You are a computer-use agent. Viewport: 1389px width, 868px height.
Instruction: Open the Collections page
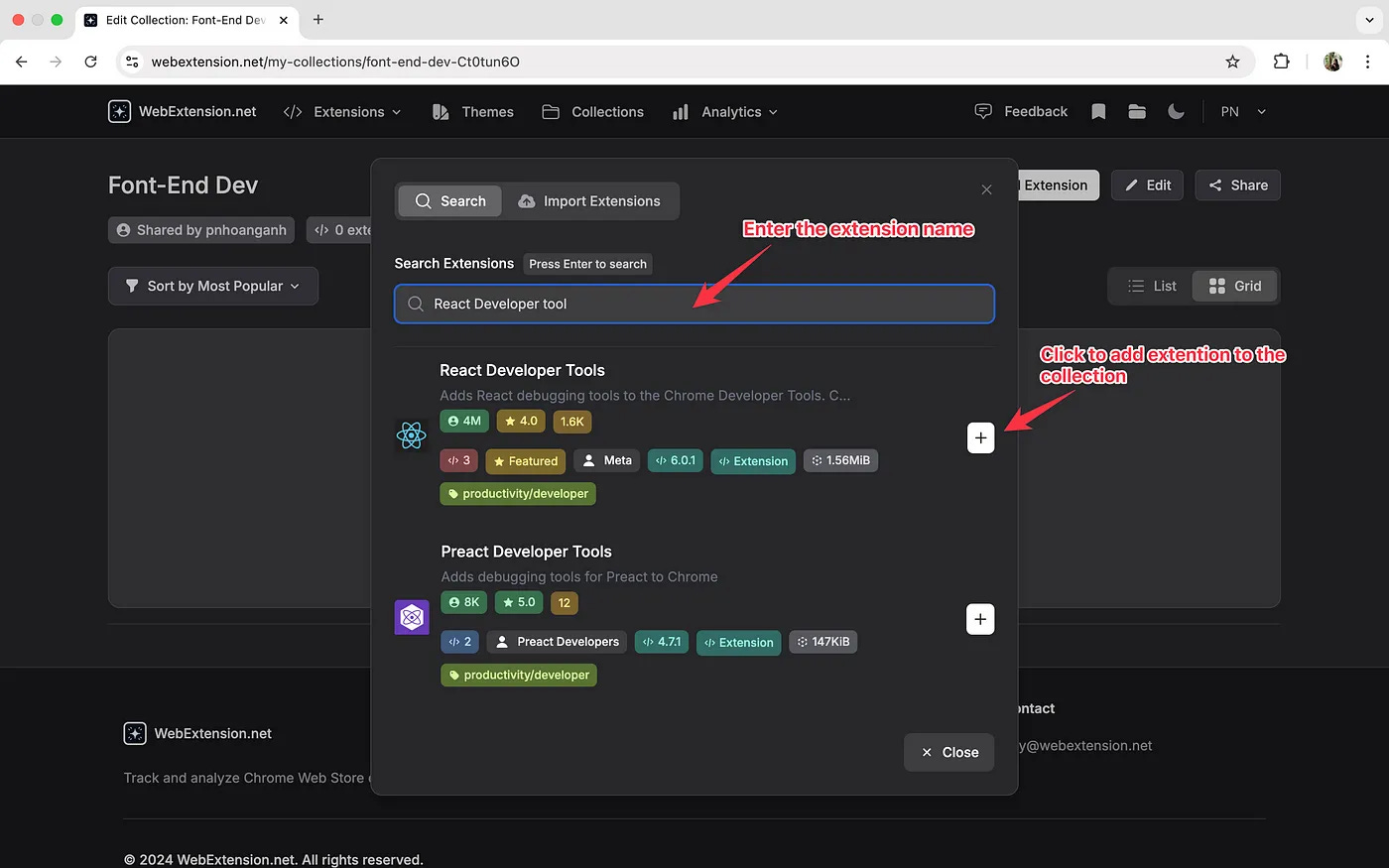point(593,112)
